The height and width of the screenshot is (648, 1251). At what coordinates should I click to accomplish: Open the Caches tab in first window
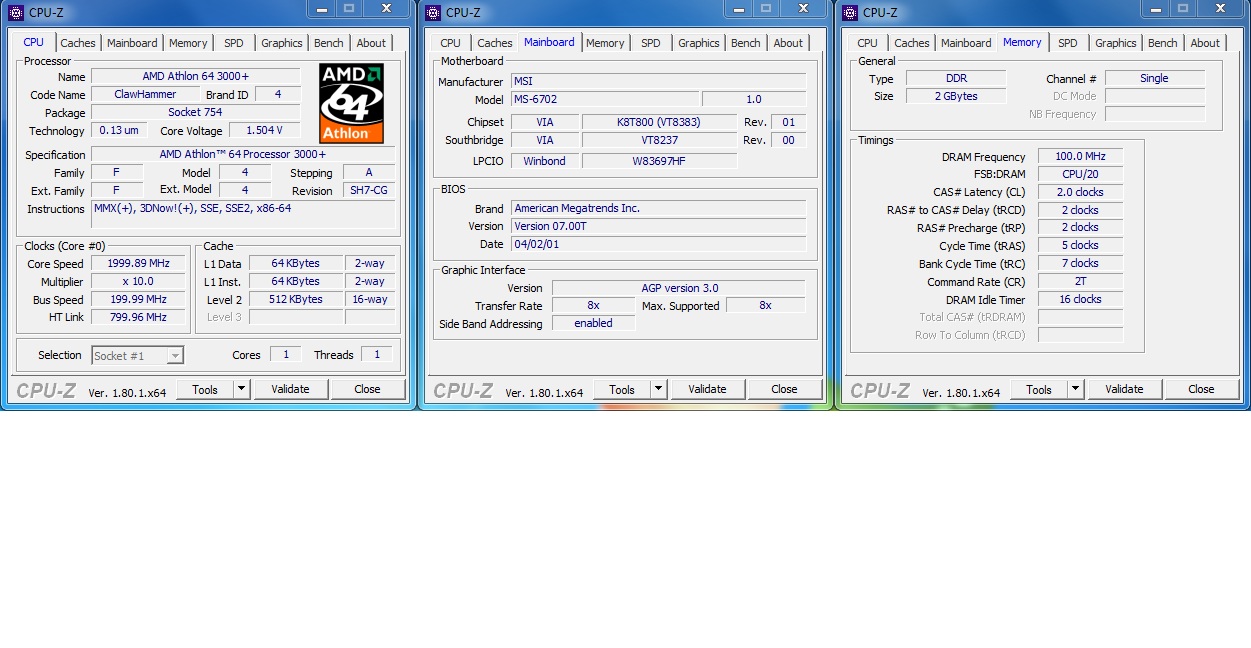[78, 43]
